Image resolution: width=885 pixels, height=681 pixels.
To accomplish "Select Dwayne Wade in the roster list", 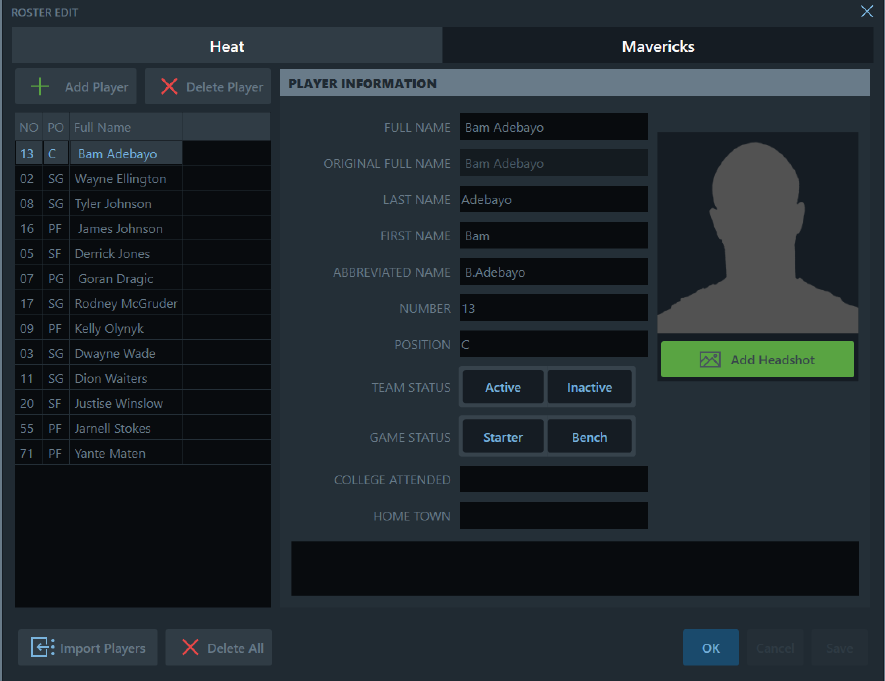I will [x=115, y=353].
